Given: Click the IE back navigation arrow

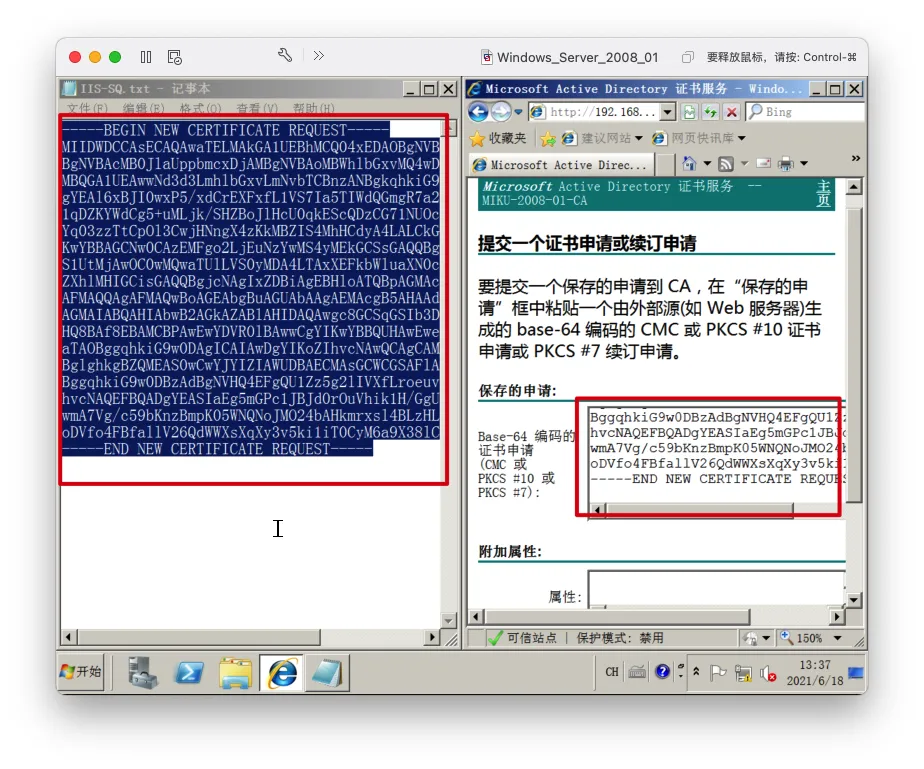Looking at the screenshot, I should point(478,111).
